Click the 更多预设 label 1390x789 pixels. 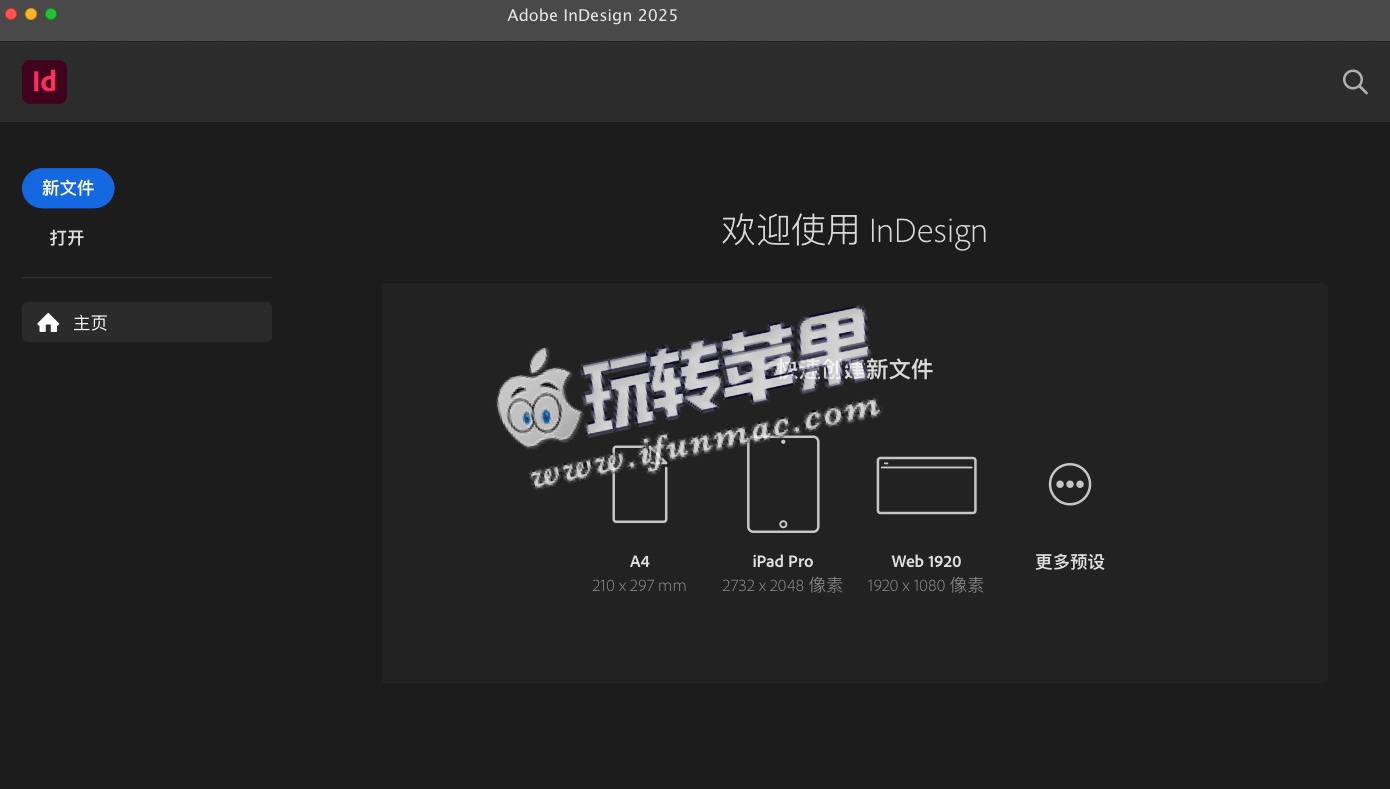pyautogui.click(x=1070, y=562)
